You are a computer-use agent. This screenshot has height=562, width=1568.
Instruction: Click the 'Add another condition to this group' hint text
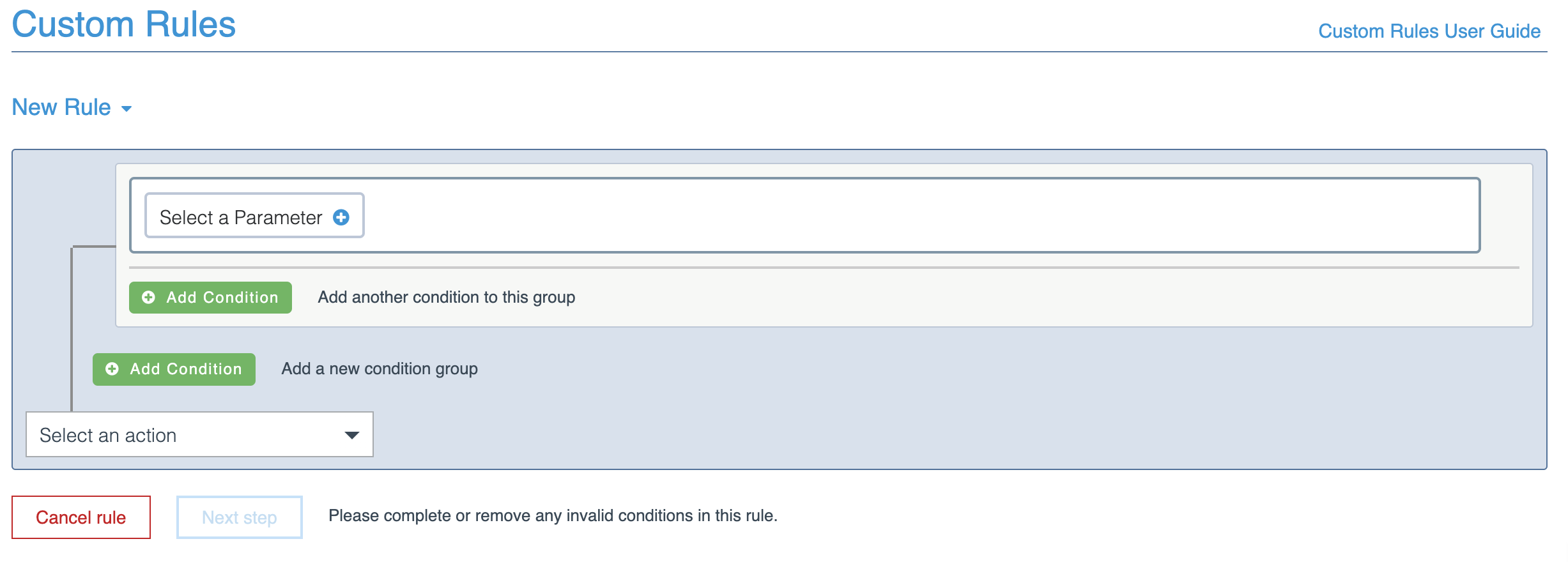(447, 298)
